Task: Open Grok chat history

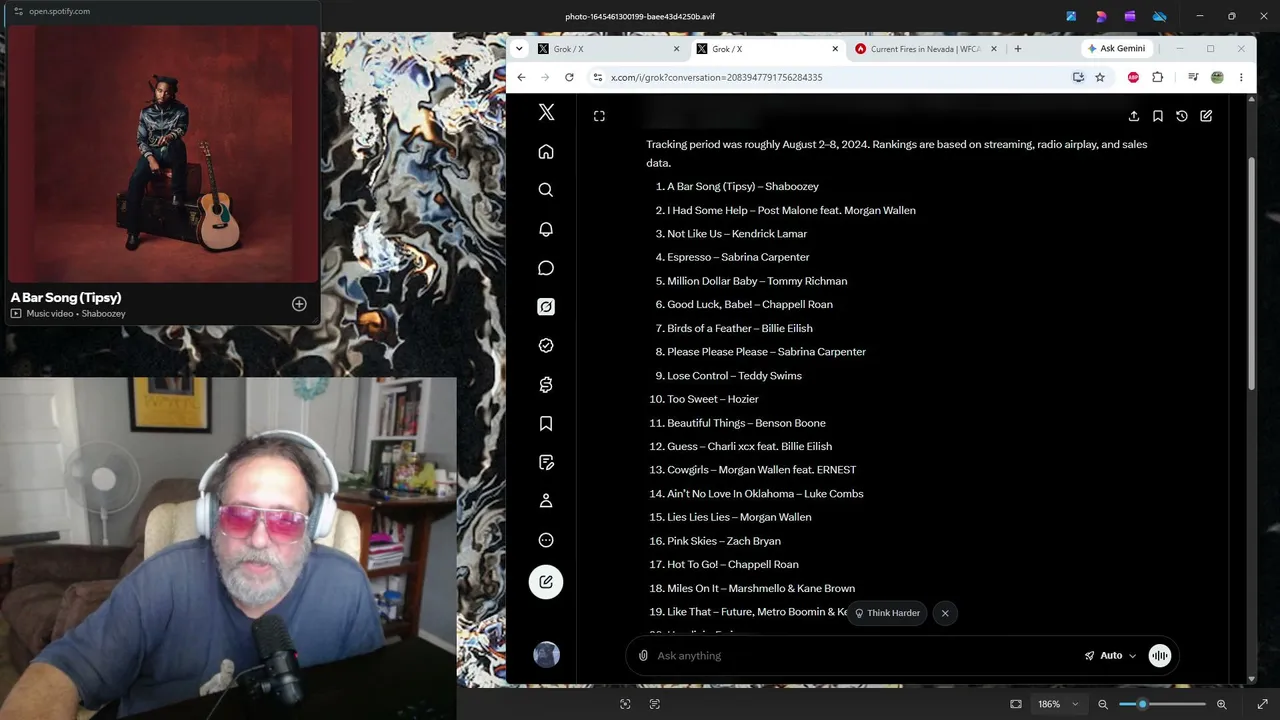Action: pos(1182,116)
